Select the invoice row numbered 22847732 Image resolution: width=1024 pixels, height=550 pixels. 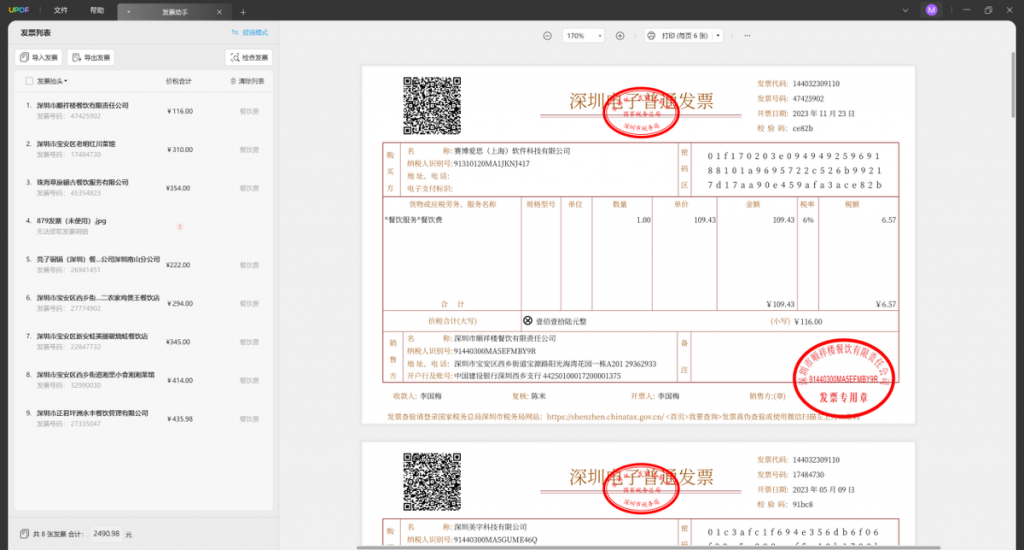click(x=144, y=342)
